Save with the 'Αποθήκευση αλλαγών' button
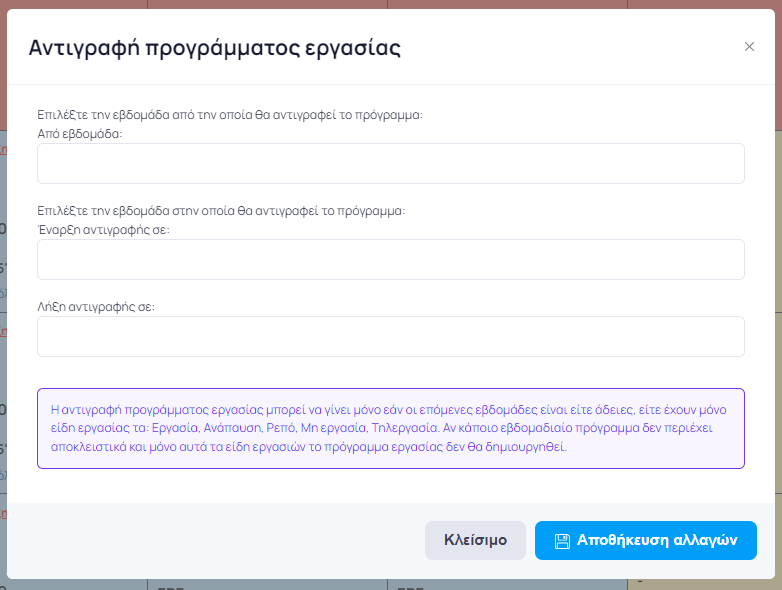Screen dimensions: 782x590 coord(645,540)
